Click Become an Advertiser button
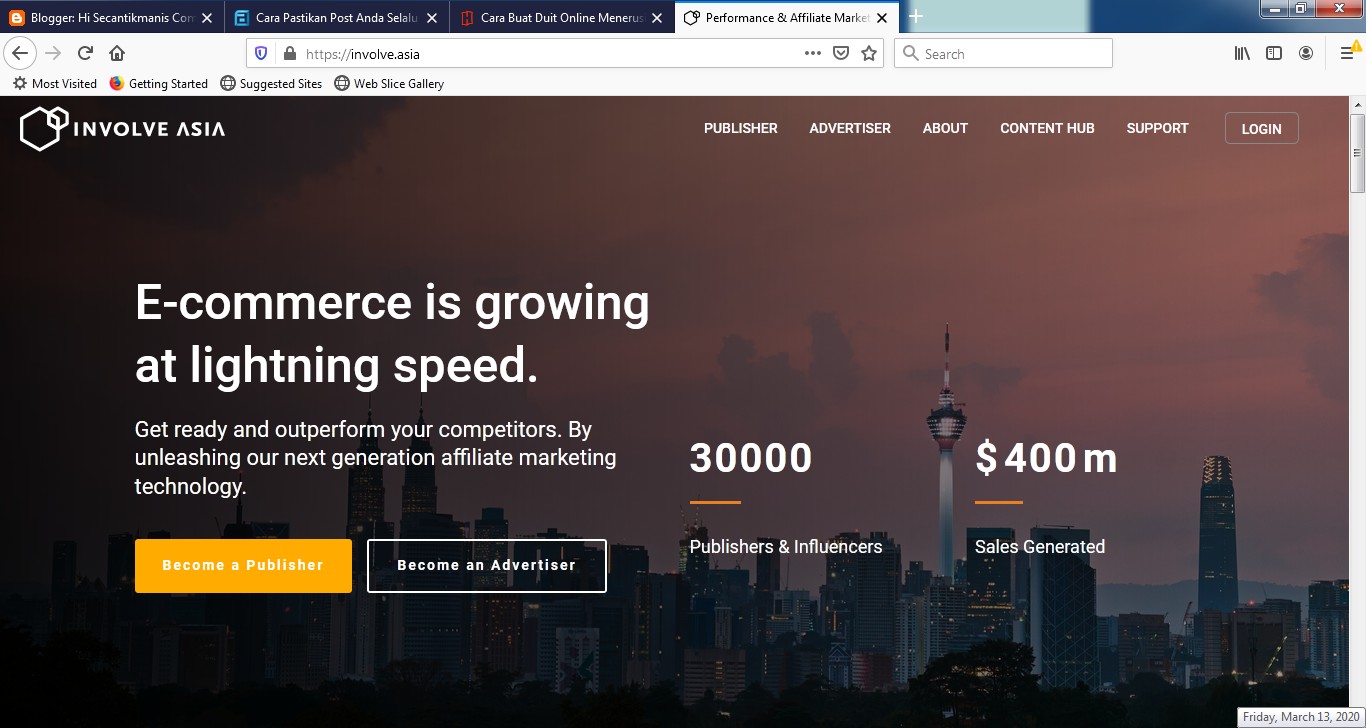This screenshot has width=1366, height=728. [x=487, y=566]
